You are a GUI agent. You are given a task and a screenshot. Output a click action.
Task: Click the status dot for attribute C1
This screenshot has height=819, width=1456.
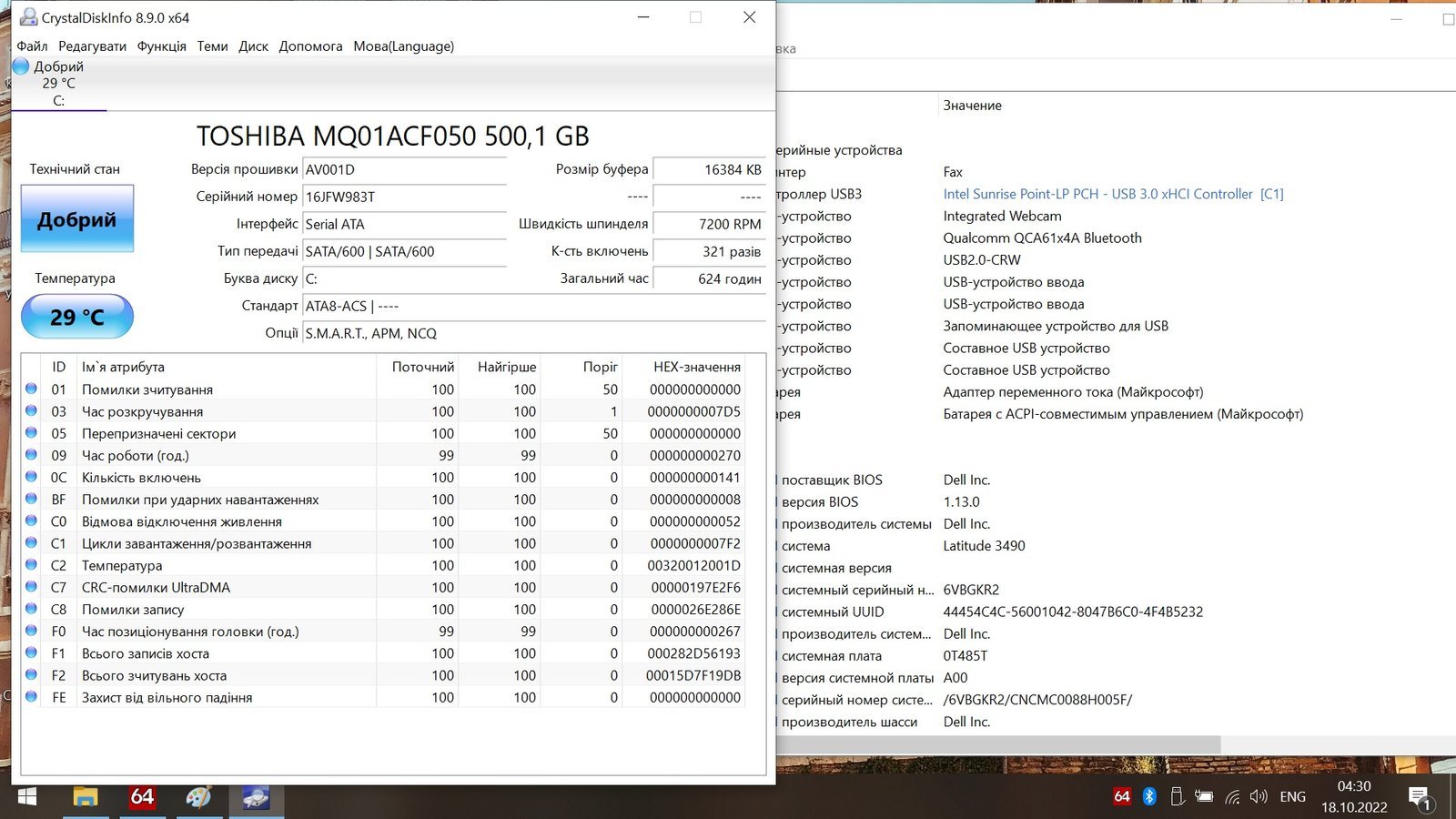click(32, 542)
